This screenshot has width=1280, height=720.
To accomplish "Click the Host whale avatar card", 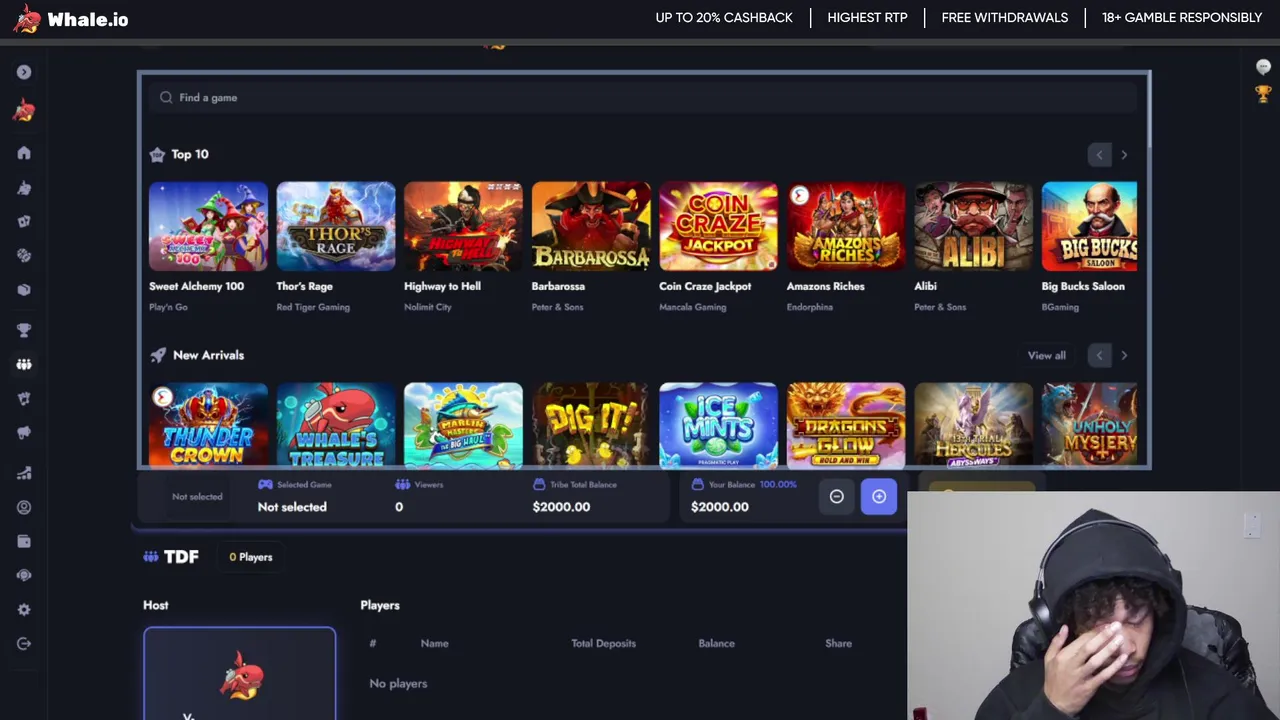I will (x=240, y=673).
